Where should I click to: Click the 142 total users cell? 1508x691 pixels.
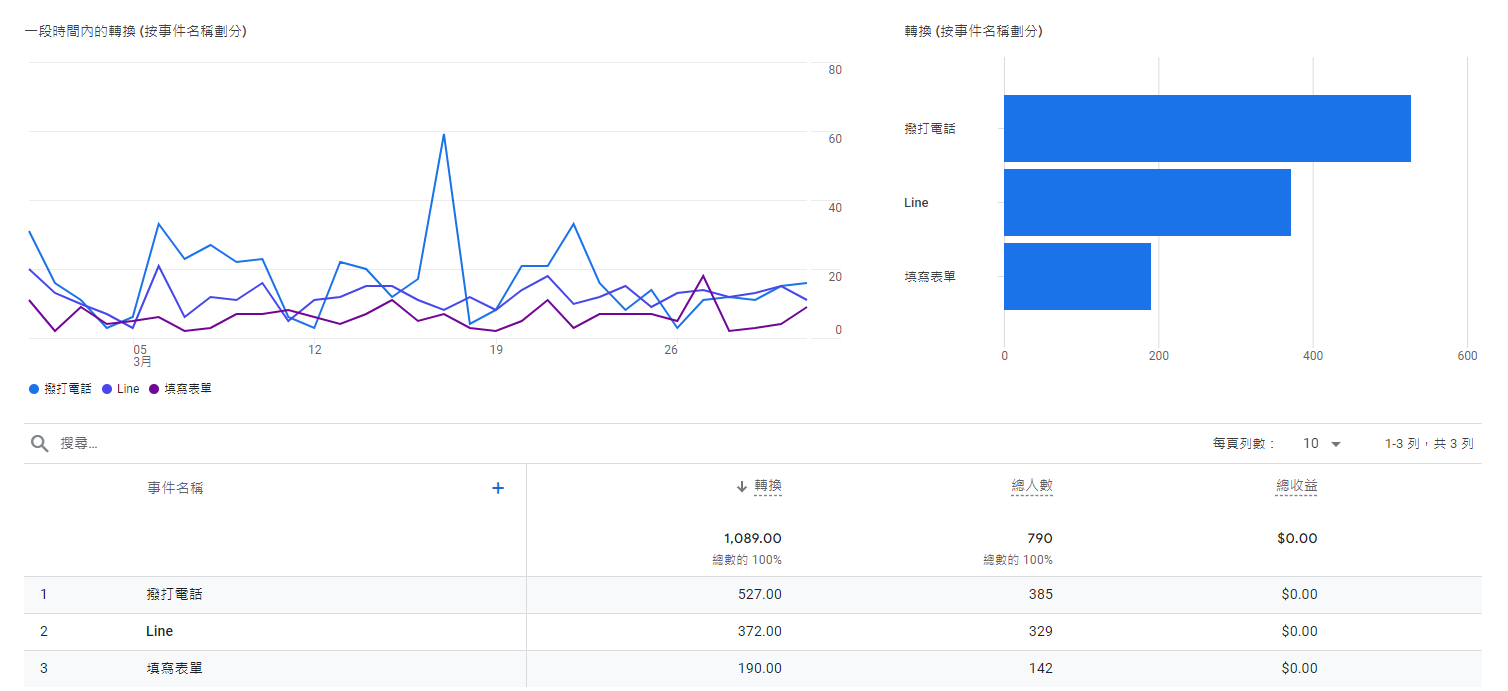tap(1041, 669)
